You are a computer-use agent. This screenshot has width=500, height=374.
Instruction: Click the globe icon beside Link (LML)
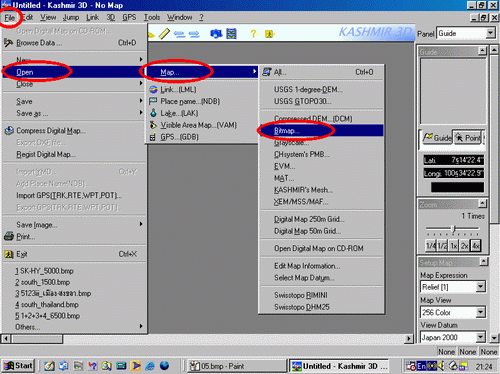click(153, 89)
